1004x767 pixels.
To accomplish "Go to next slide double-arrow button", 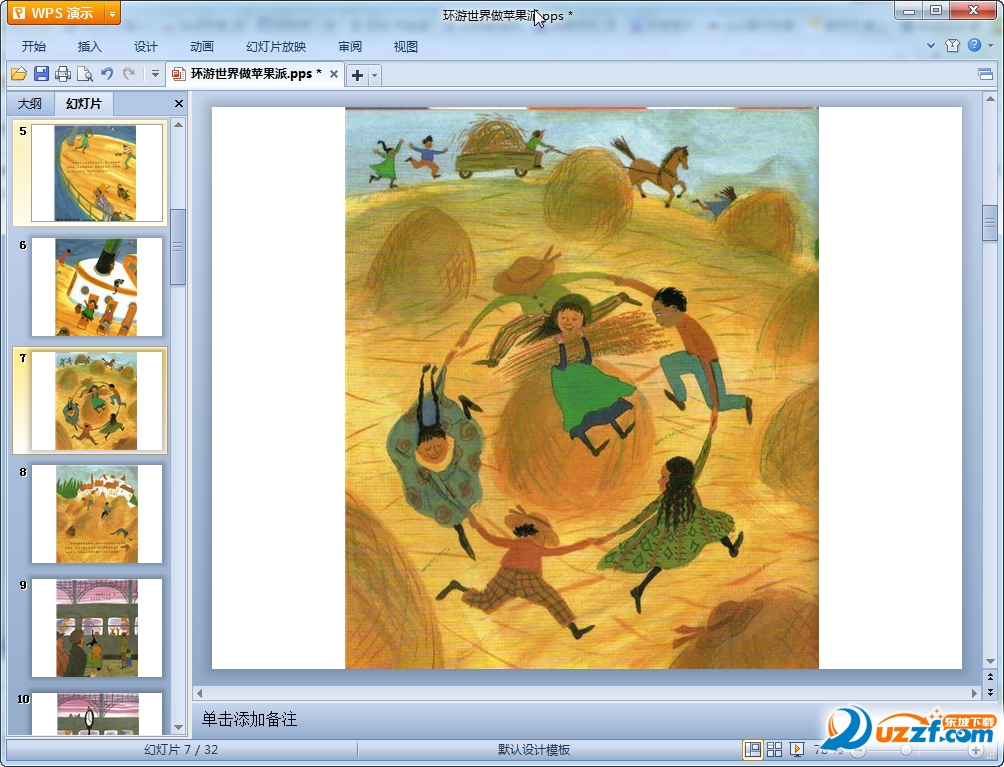I will [x=990, y=692].
